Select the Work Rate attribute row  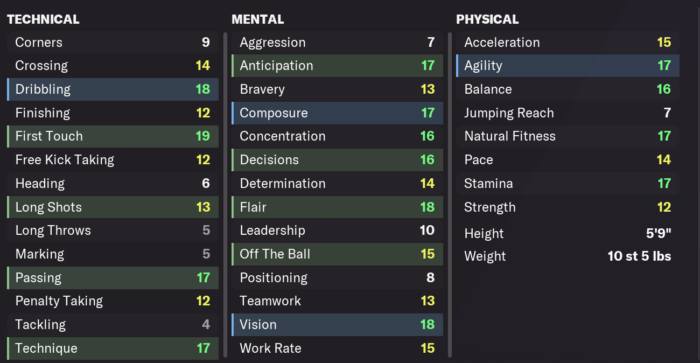pyautogui.click(x=338, y=348)
